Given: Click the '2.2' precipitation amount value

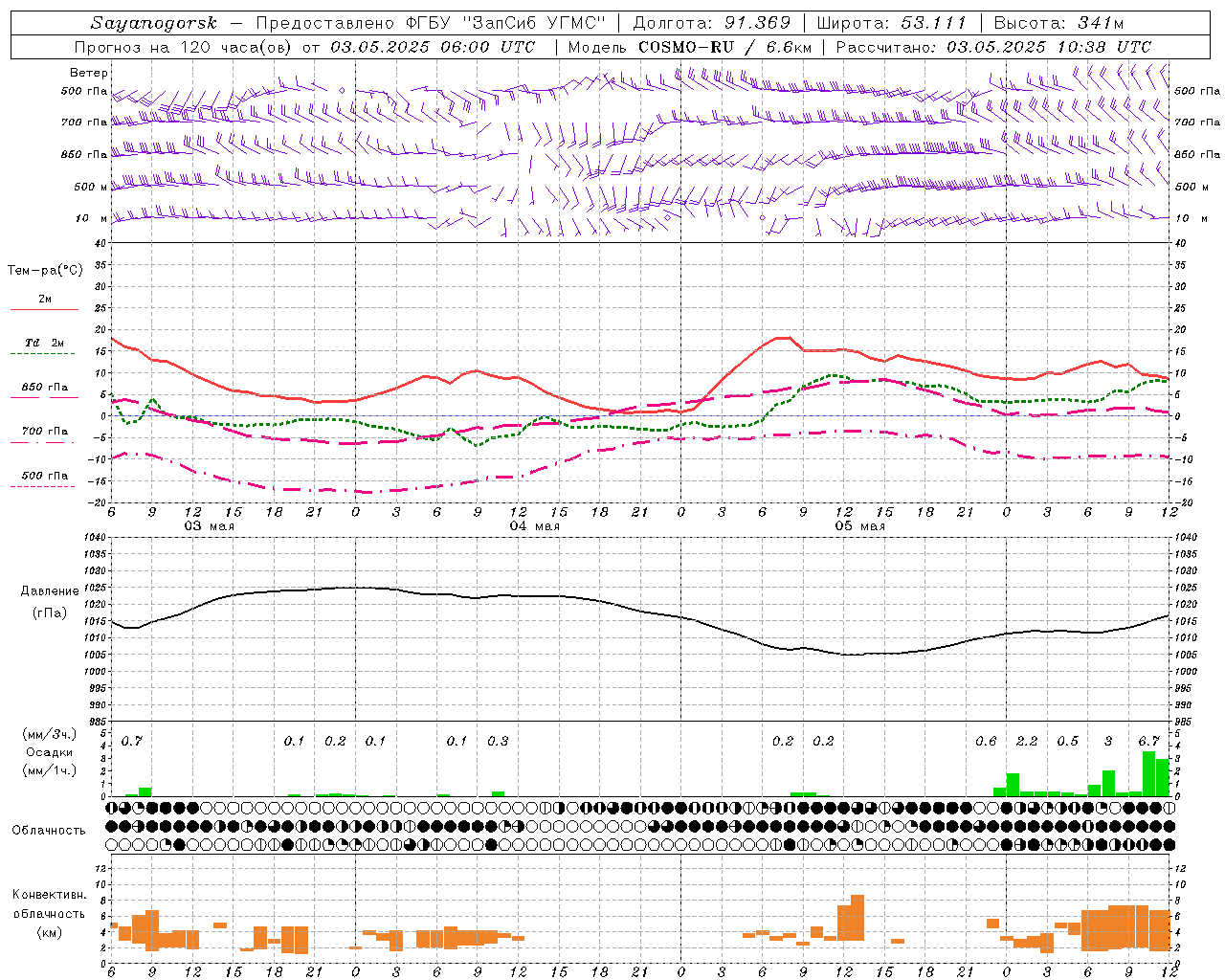Looking at the screenshot, I should pyautogui.click(x=1027, y=742).
